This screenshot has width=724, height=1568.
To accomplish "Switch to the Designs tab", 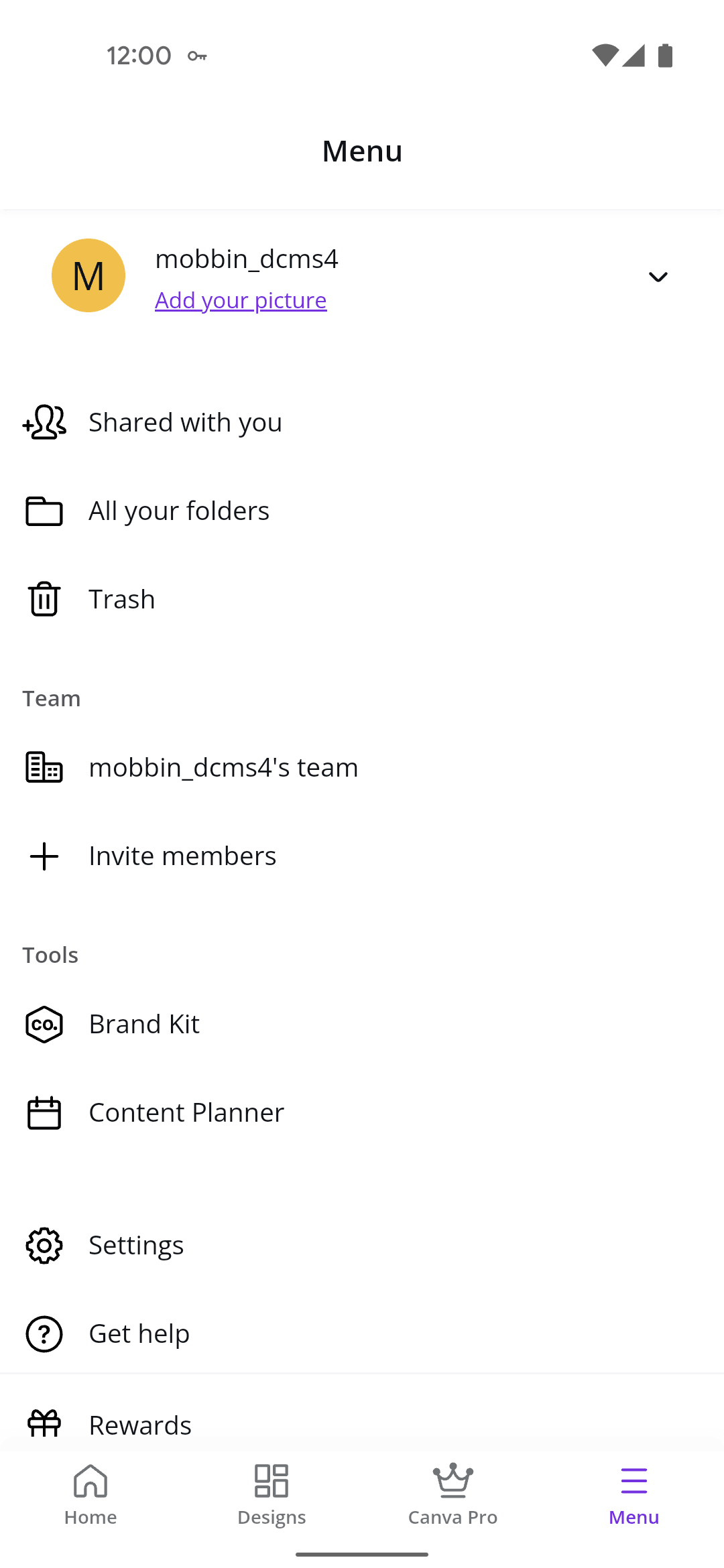I will click(x=271, y=1495).
